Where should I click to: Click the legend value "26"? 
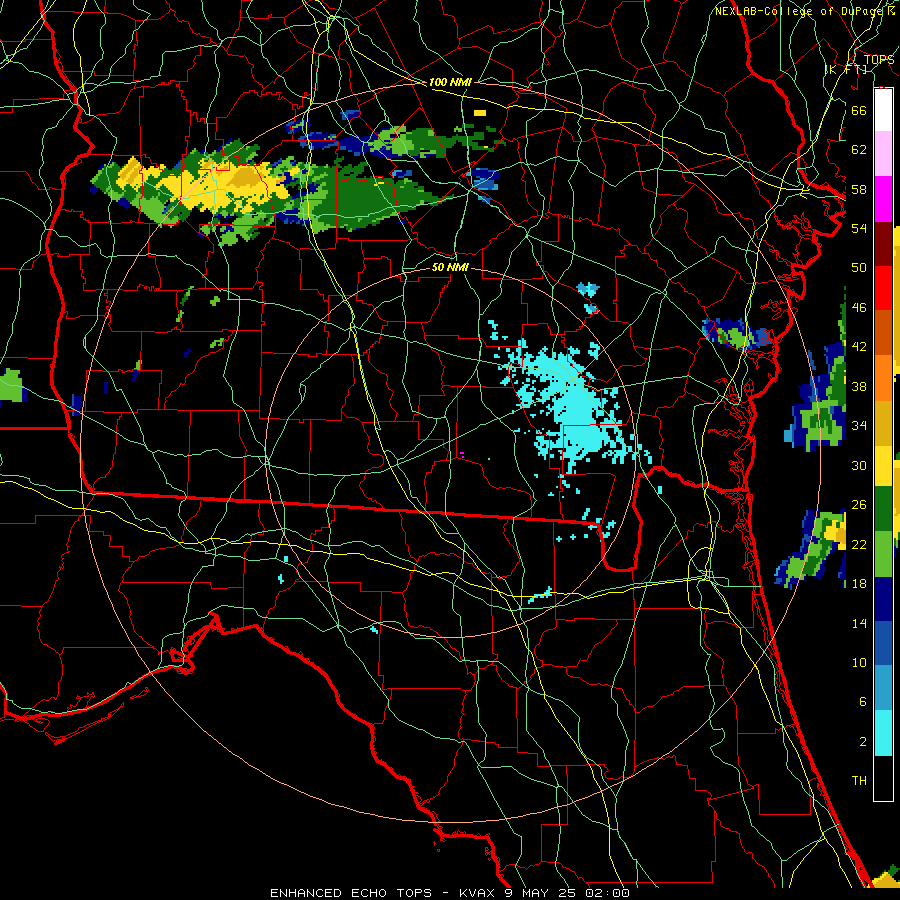859,505
